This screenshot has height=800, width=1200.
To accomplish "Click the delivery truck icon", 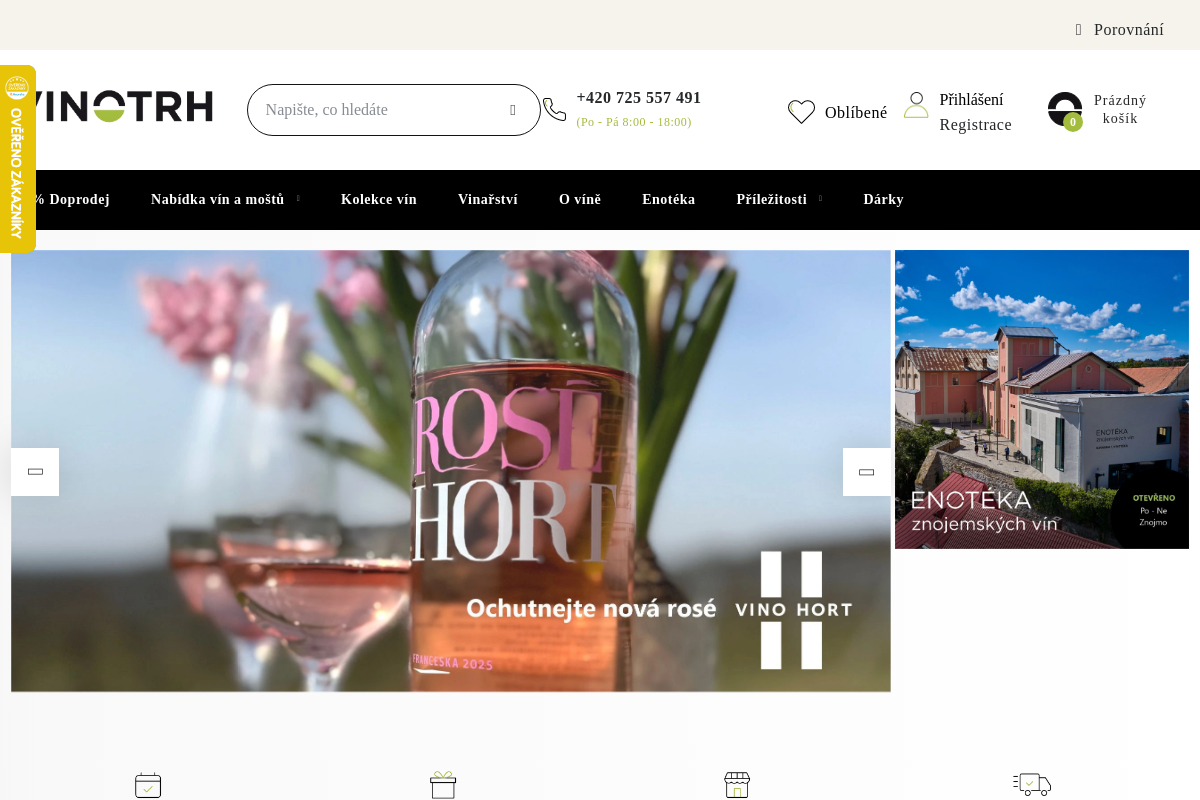I will pyautogui.click(x=1031, y=785).
